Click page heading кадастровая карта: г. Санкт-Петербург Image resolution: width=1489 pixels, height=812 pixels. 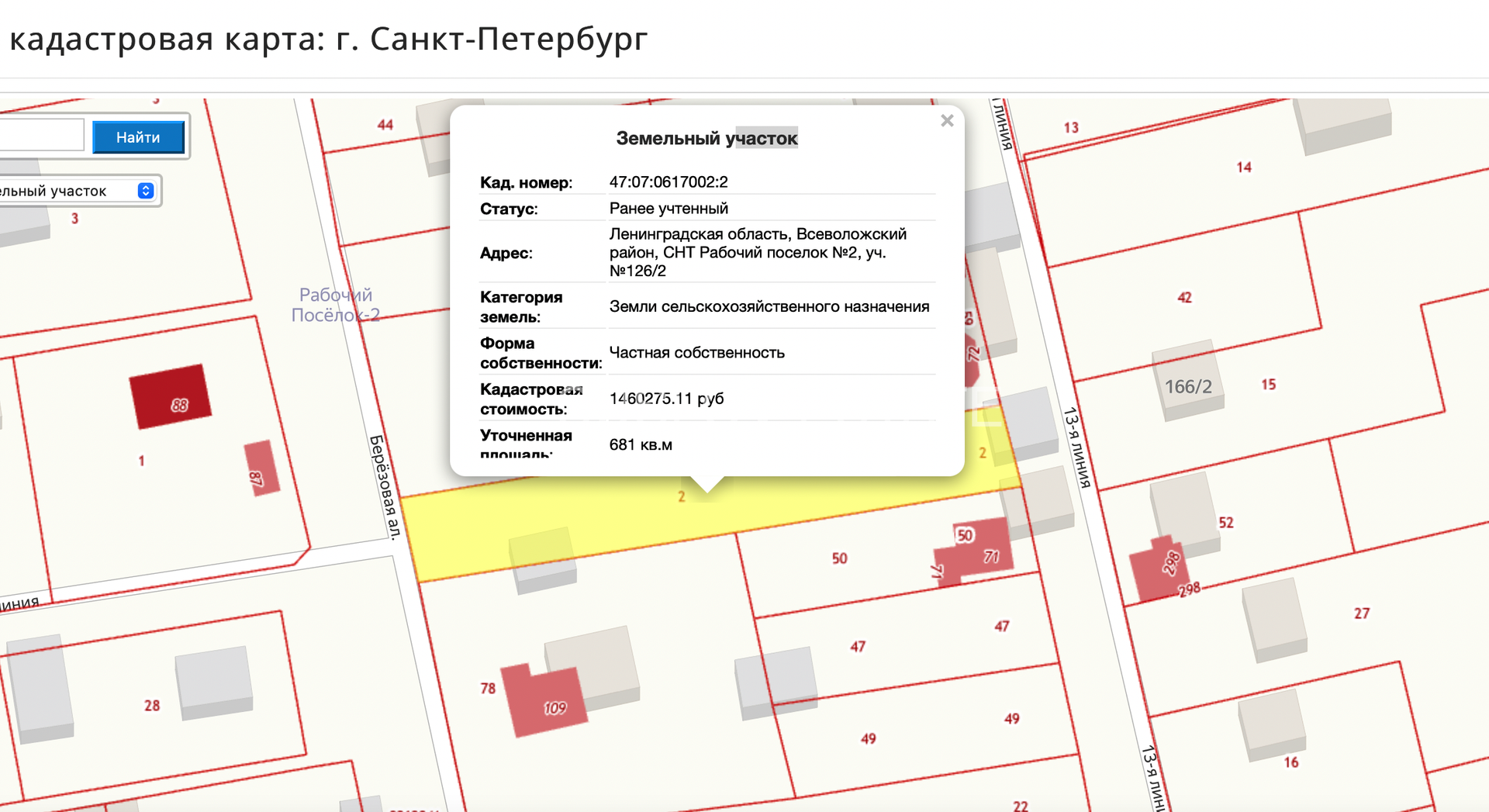tap(329, 39)
